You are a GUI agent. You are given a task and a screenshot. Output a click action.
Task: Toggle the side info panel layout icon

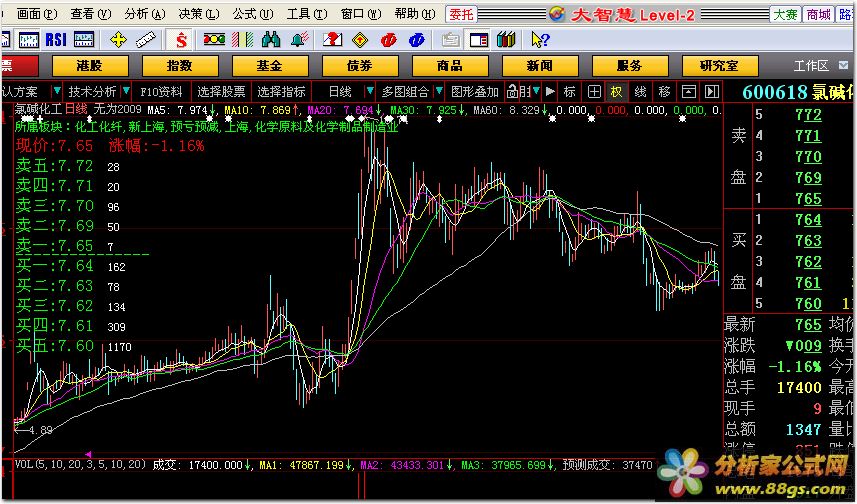point(479,40)
